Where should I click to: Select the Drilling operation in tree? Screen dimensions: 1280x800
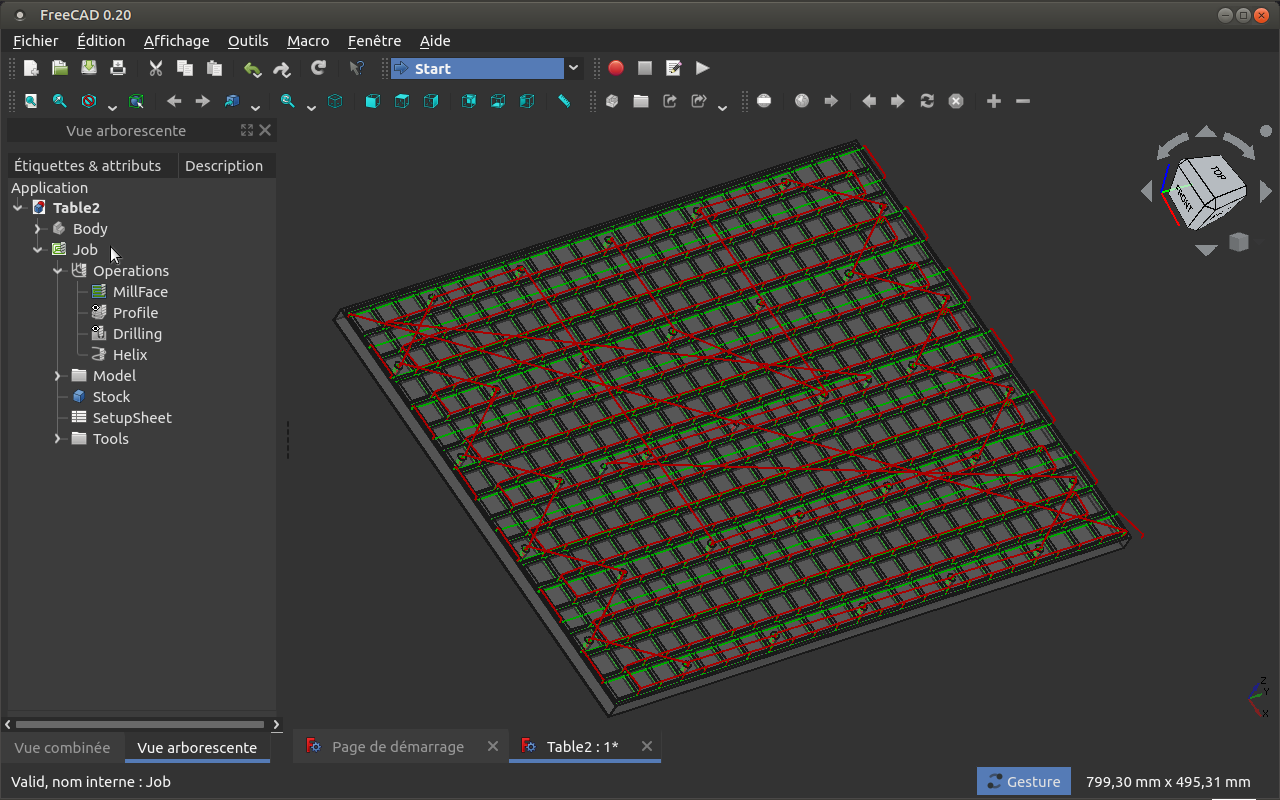click(137, 334)
